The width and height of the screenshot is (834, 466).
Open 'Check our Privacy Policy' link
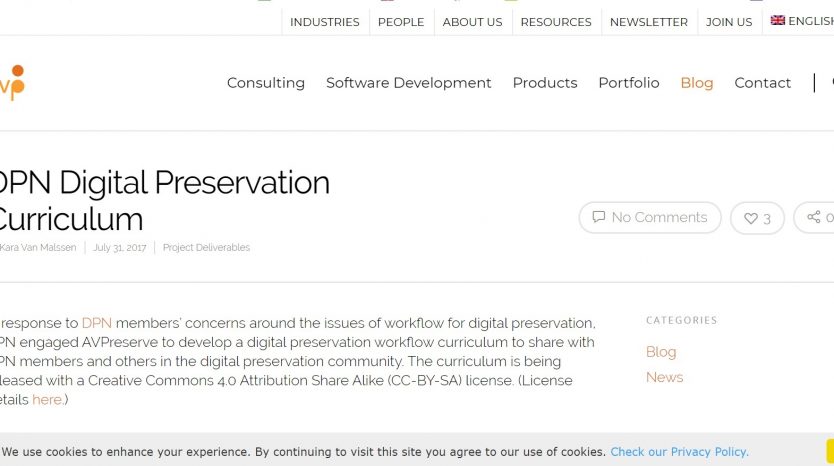click(679, 452)
